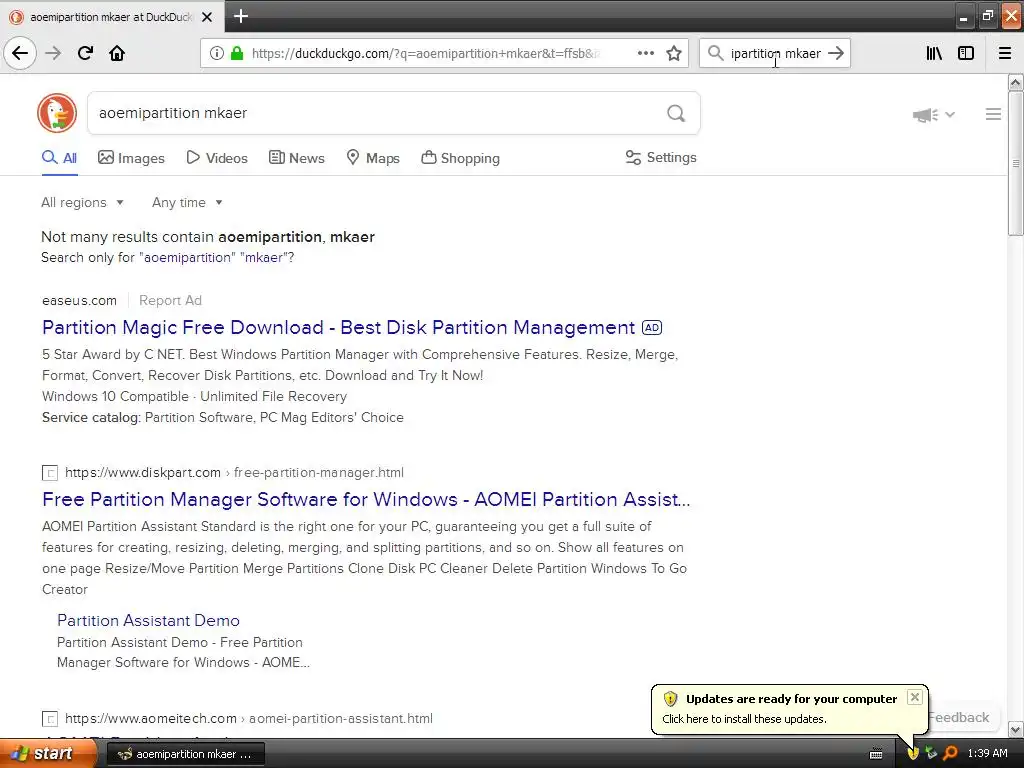Switch to the Videos tab
This screenshot has height=768, width=1024.
[x=217, y=158]
